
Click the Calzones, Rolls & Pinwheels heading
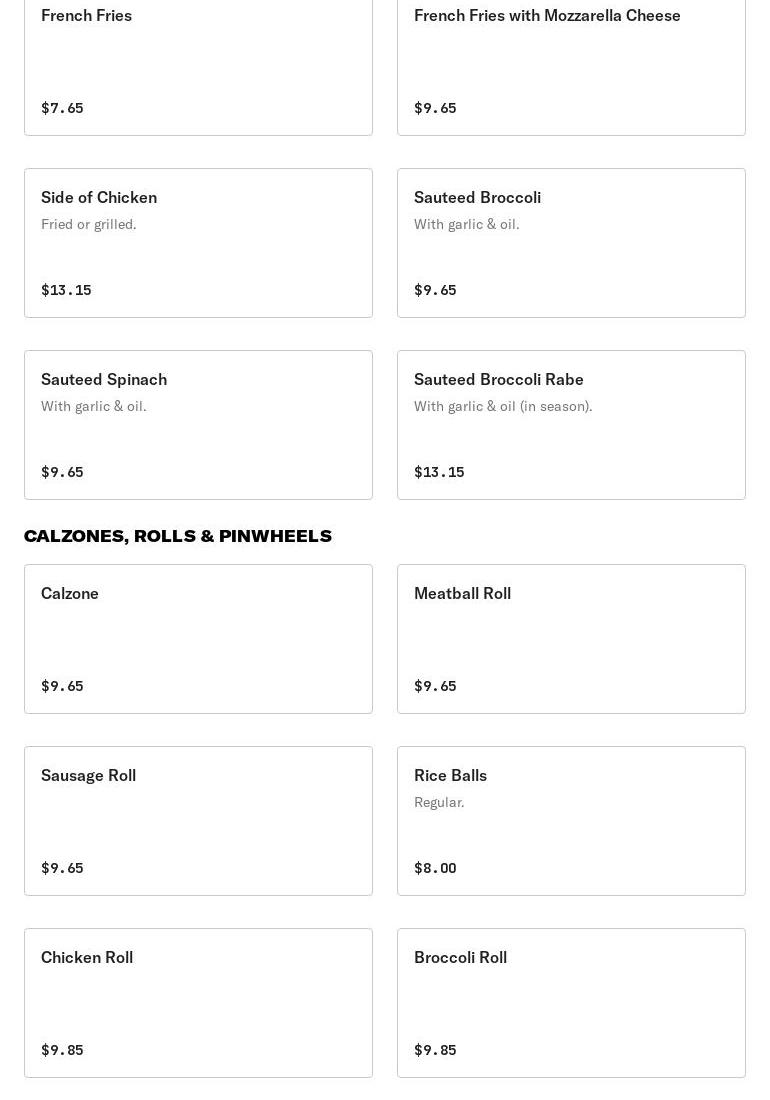tap(178, 536)
